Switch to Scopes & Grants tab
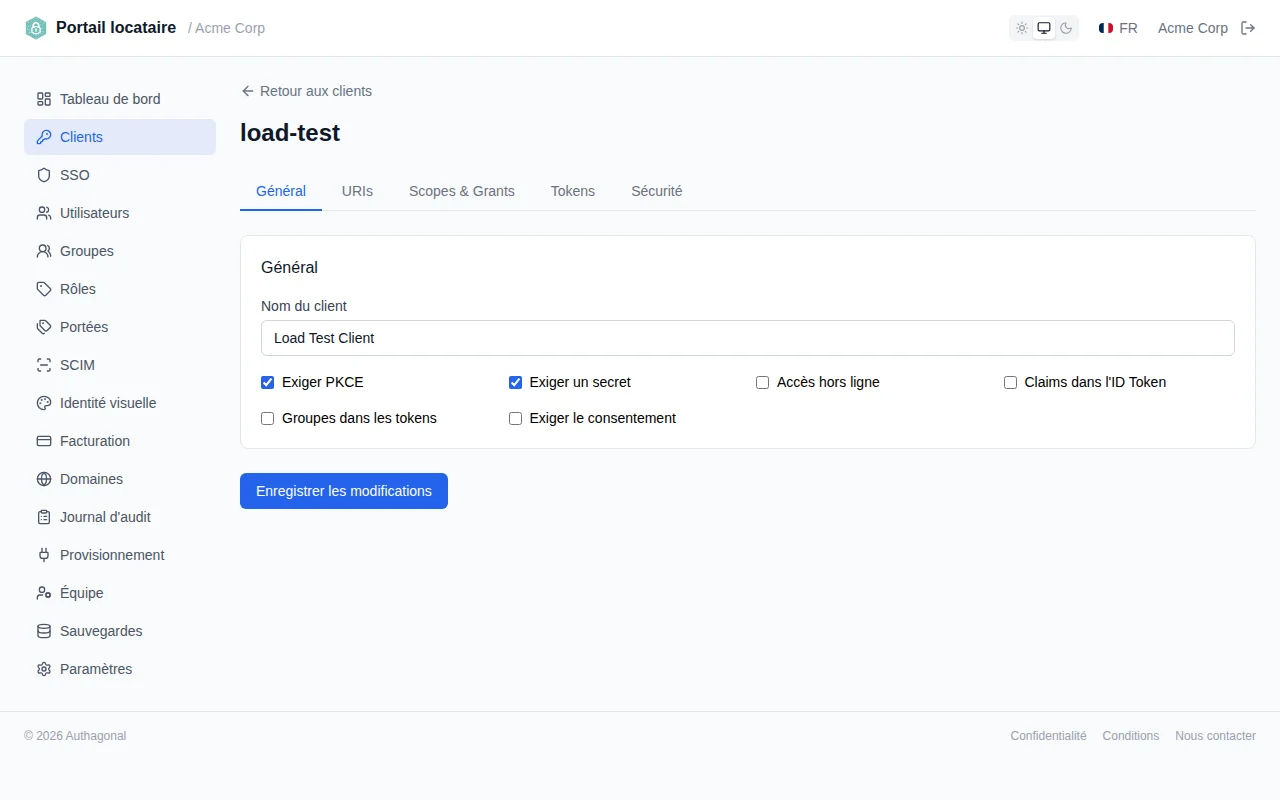The height and width of the screenshot is (800, 1280). pyautogui.click(x=462, y=191)
